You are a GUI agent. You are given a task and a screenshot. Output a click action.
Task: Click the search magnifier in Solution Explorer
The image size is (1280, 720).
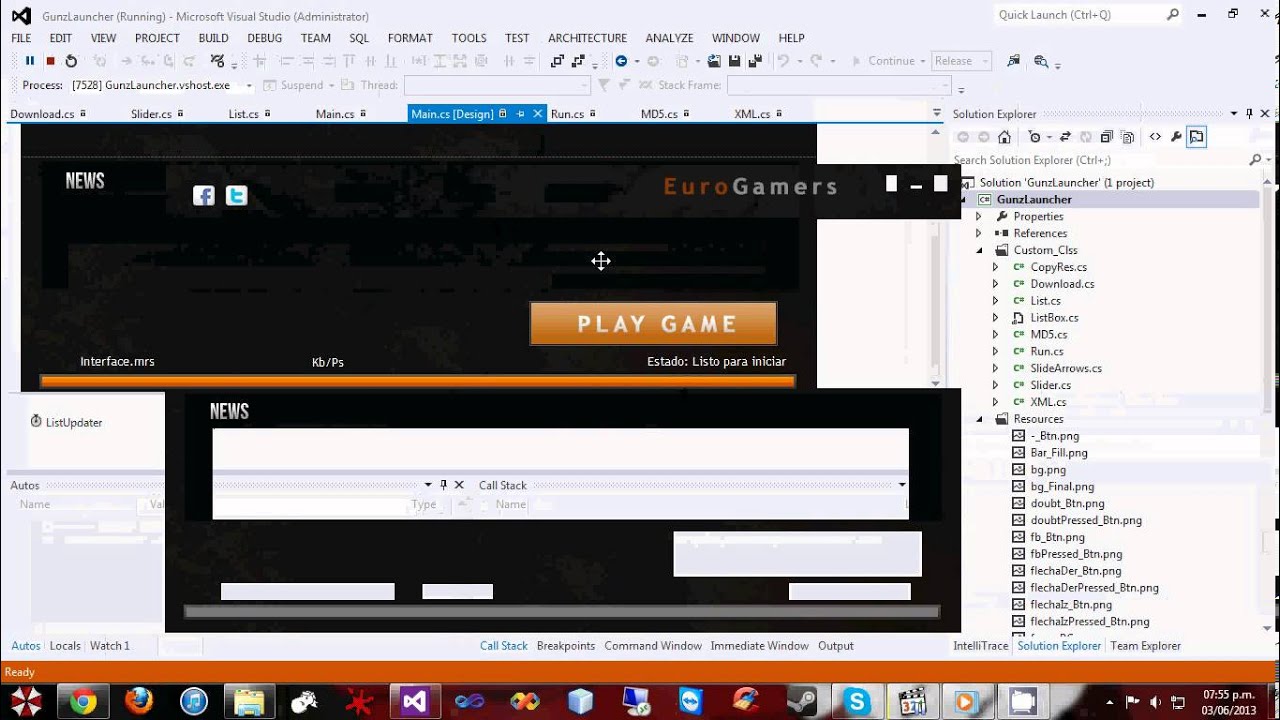tap(1255, 160)
